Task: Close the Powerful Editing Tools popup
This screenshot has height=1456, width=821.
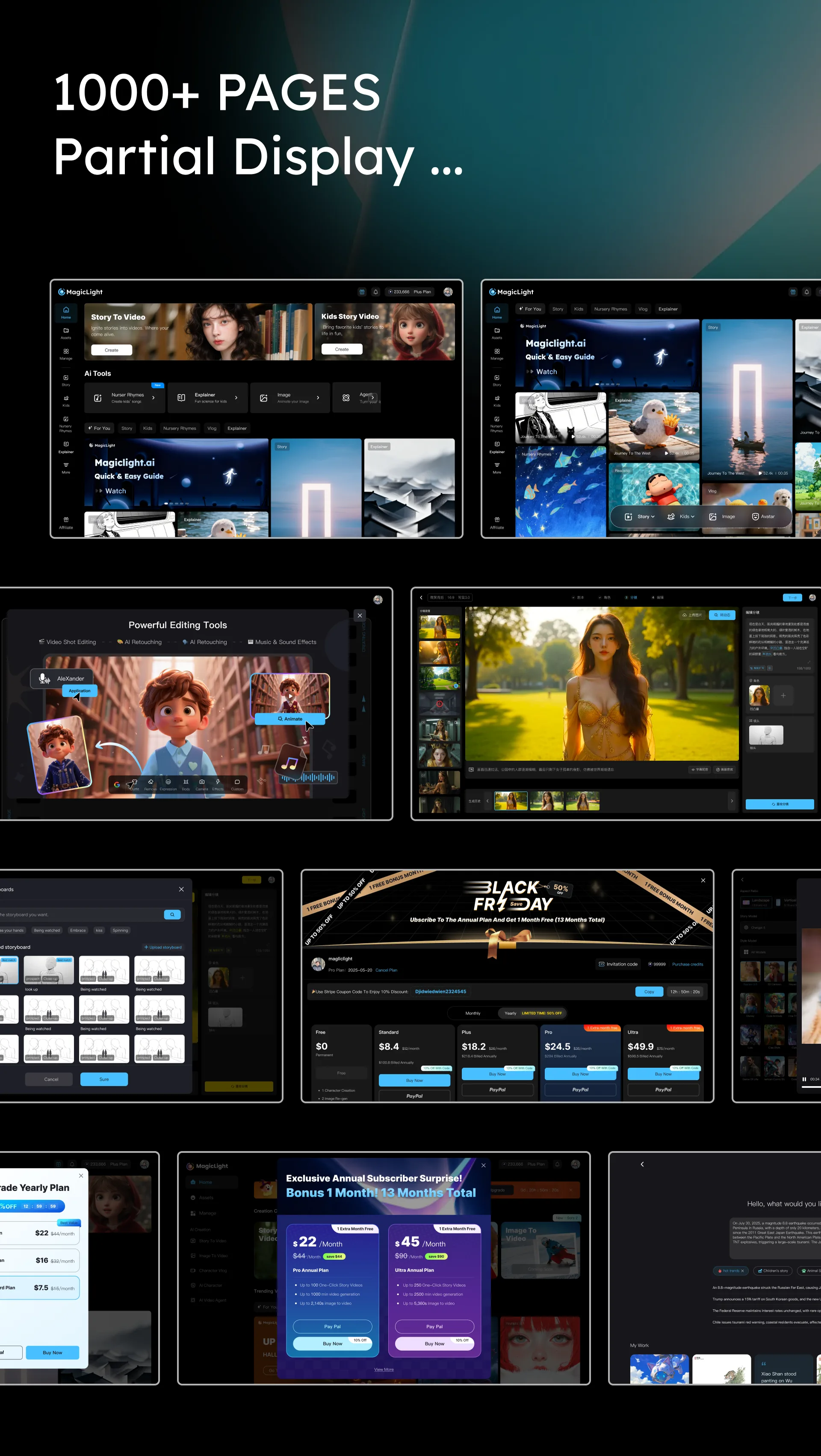Action: [x=360, y=616]
